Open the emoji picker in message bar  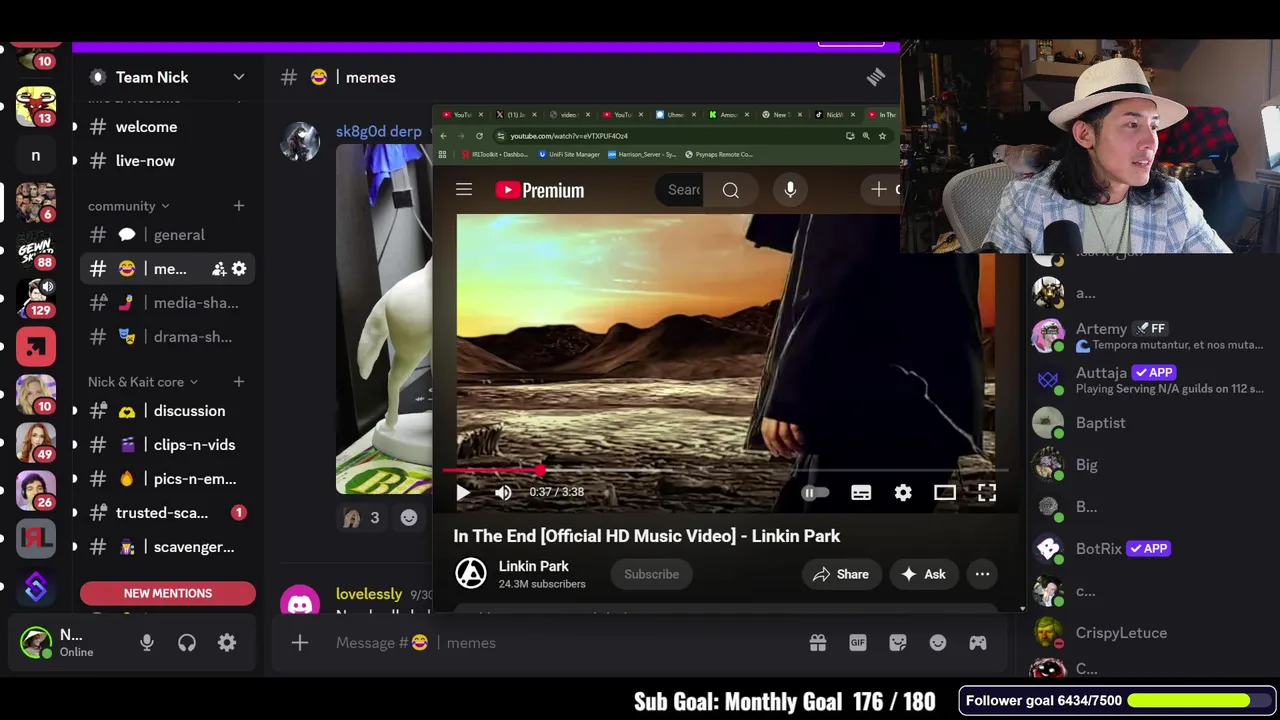(938, 643)
